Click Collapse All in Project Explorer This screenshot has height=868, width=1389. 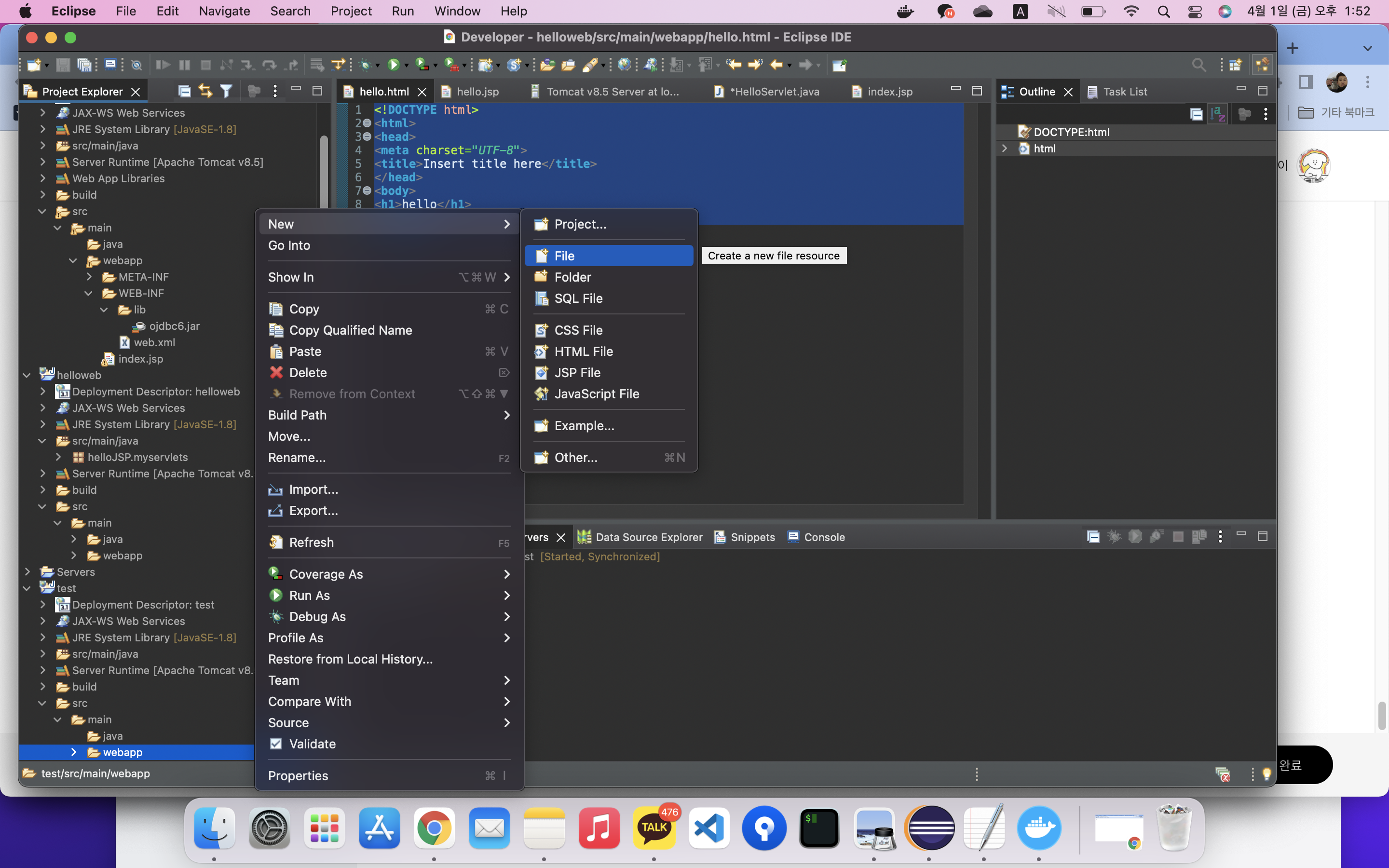(184, 91)
